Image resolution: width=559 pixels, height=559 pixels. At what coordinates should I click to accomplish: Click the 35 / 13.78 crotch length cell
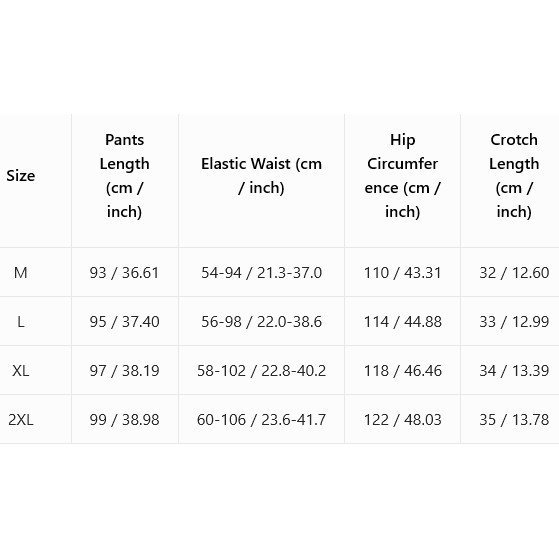point(514,420)
